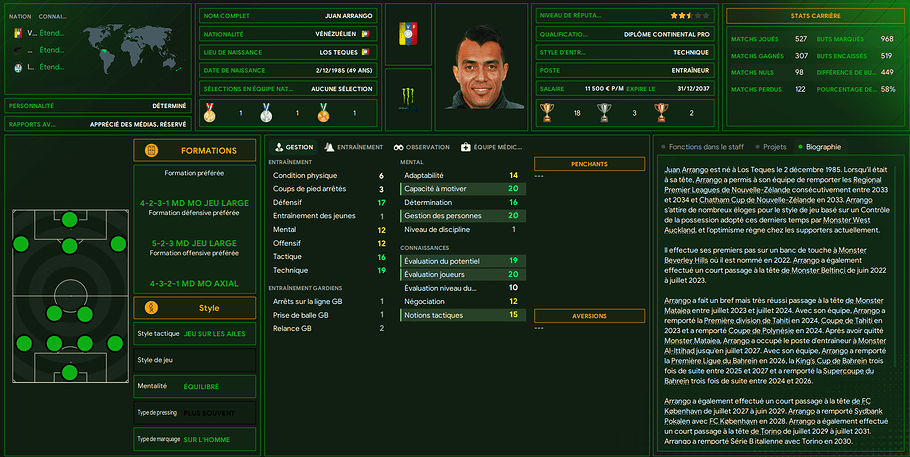Image resolution: width=910 pixels, height=457 pixels.
Task: Click the Stats Carrière button
Action: tap(815, 16)
